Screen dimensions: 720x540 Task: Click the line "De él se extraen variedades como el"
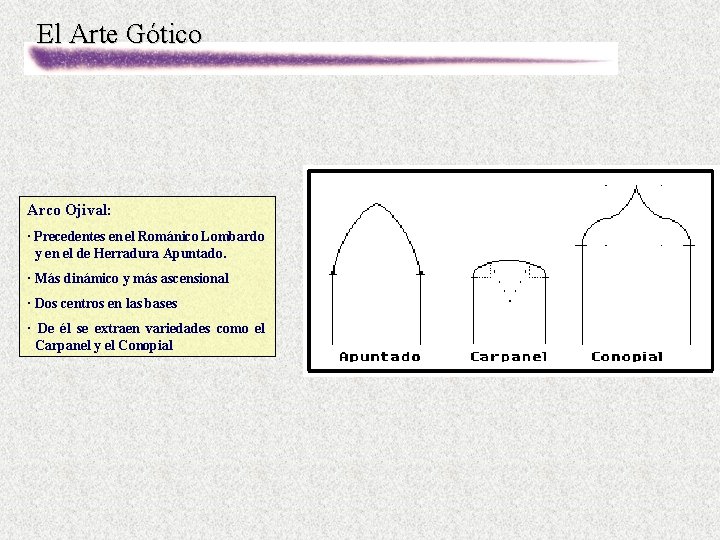151,329
